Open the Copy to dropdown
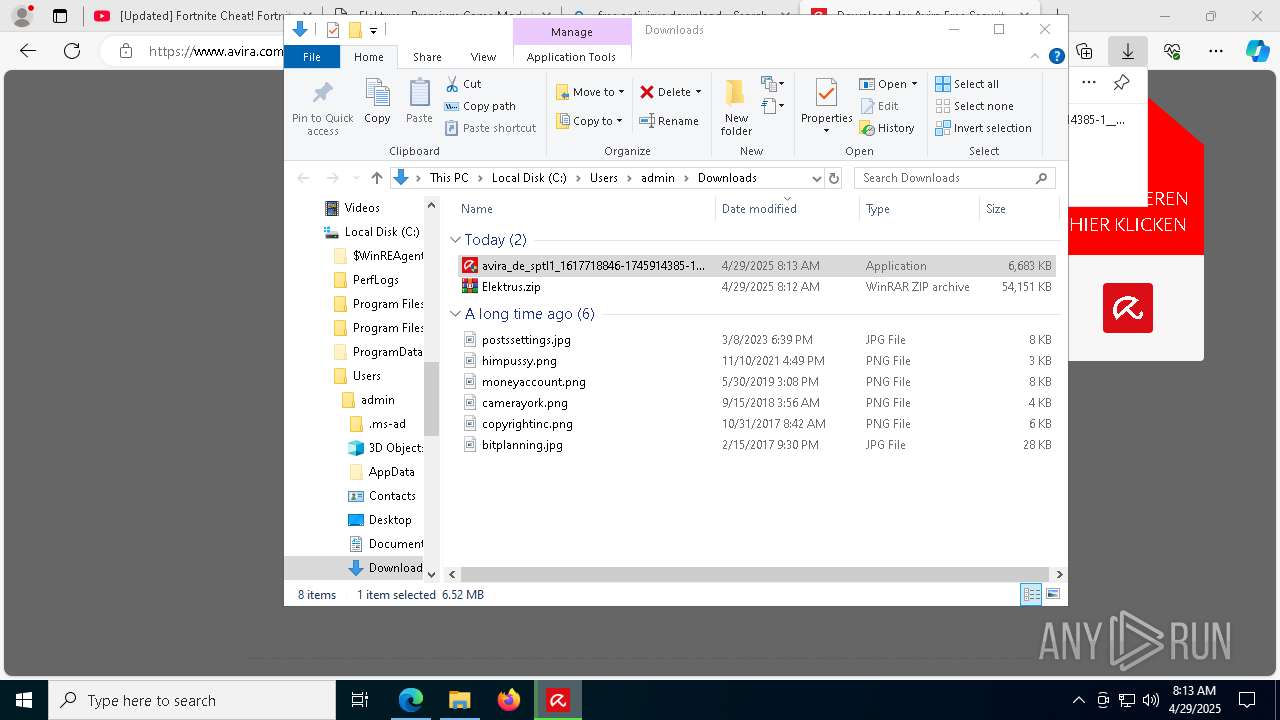Screen dimensions: 1280x720 tap(589, 121)
